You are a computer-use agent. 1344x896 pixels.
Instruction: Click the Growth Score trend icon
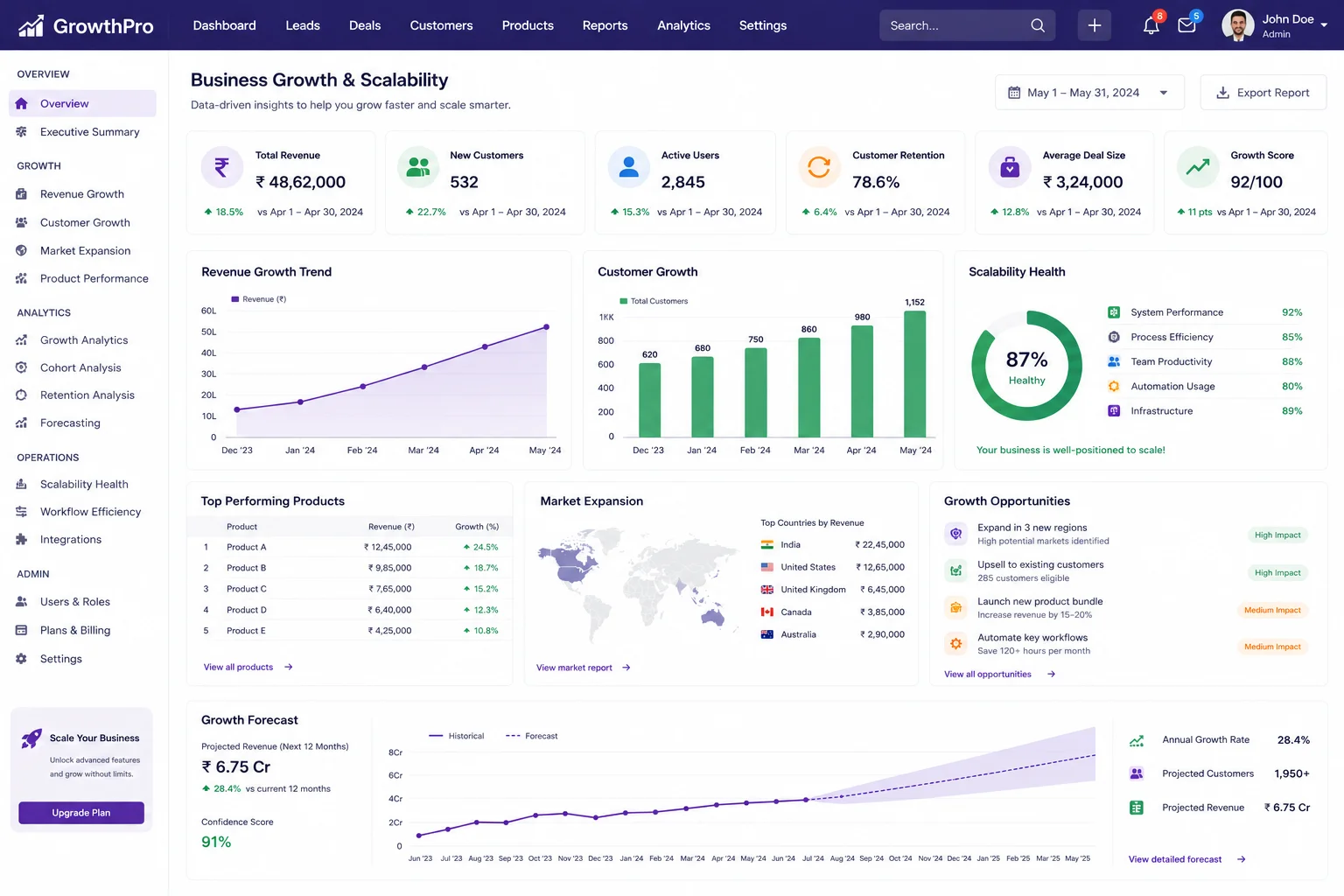point(1198,167)
